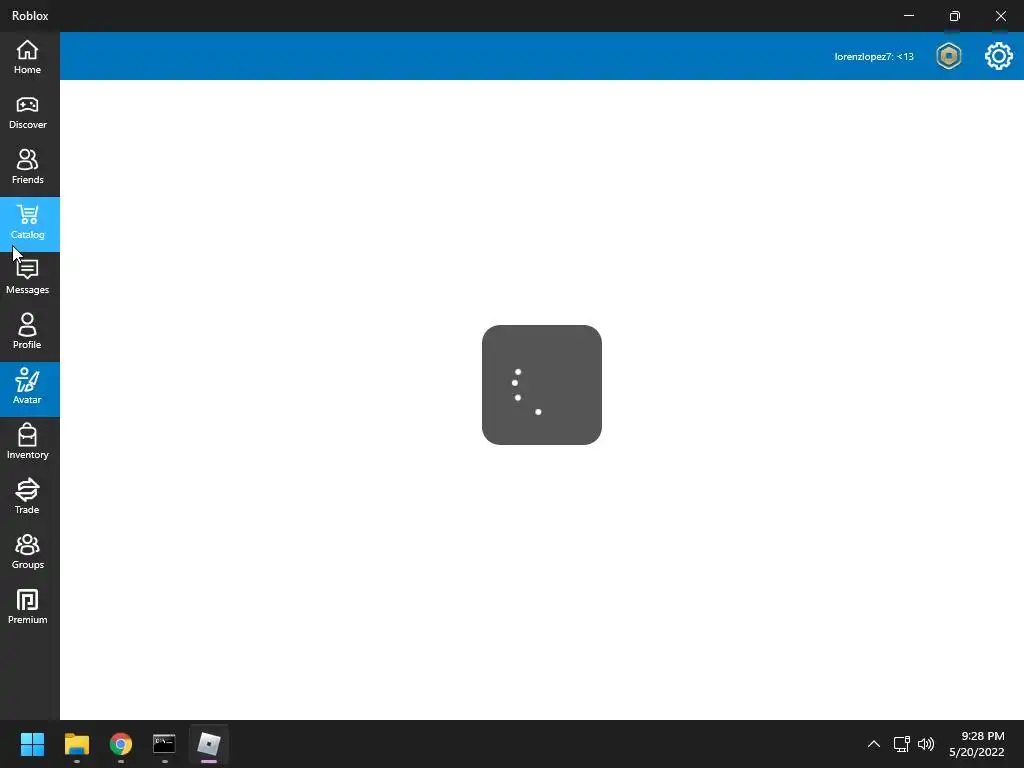Open the Discover section
The height and width of the screenshot is (768, 1024).
point(27,113)
